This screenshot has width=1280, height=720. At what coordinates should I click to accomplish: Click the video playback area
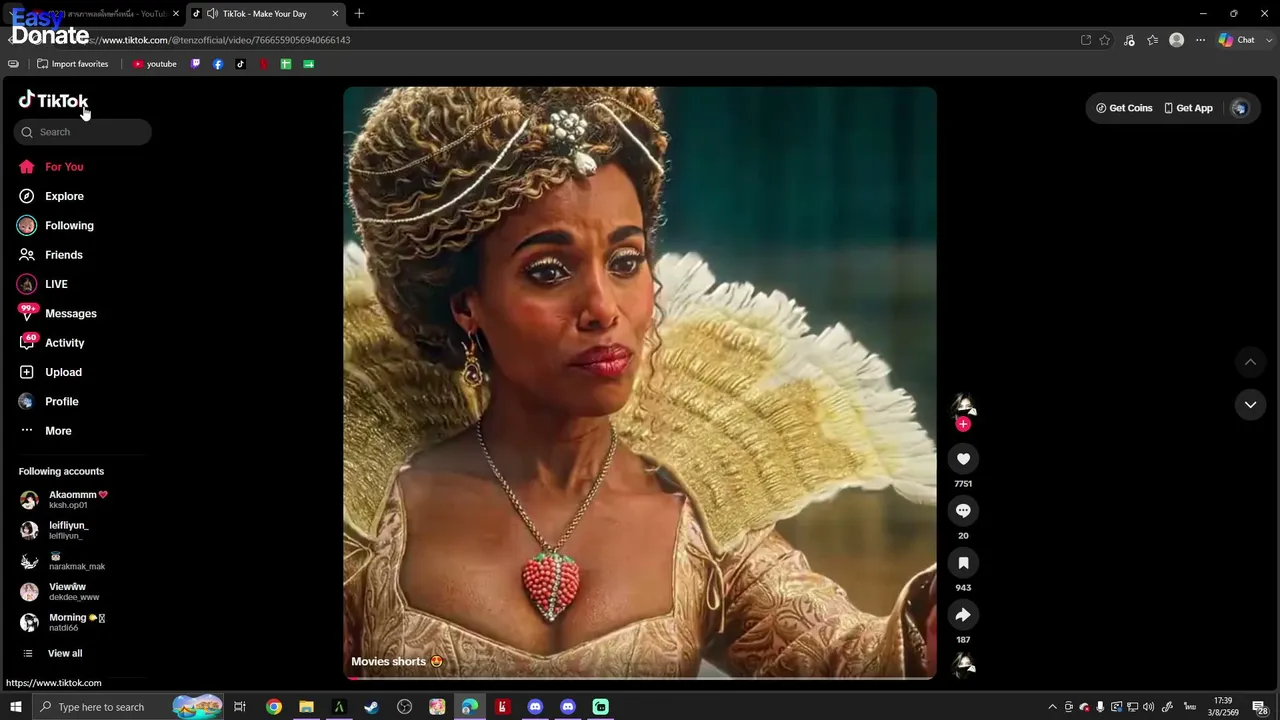pos(640,382)
